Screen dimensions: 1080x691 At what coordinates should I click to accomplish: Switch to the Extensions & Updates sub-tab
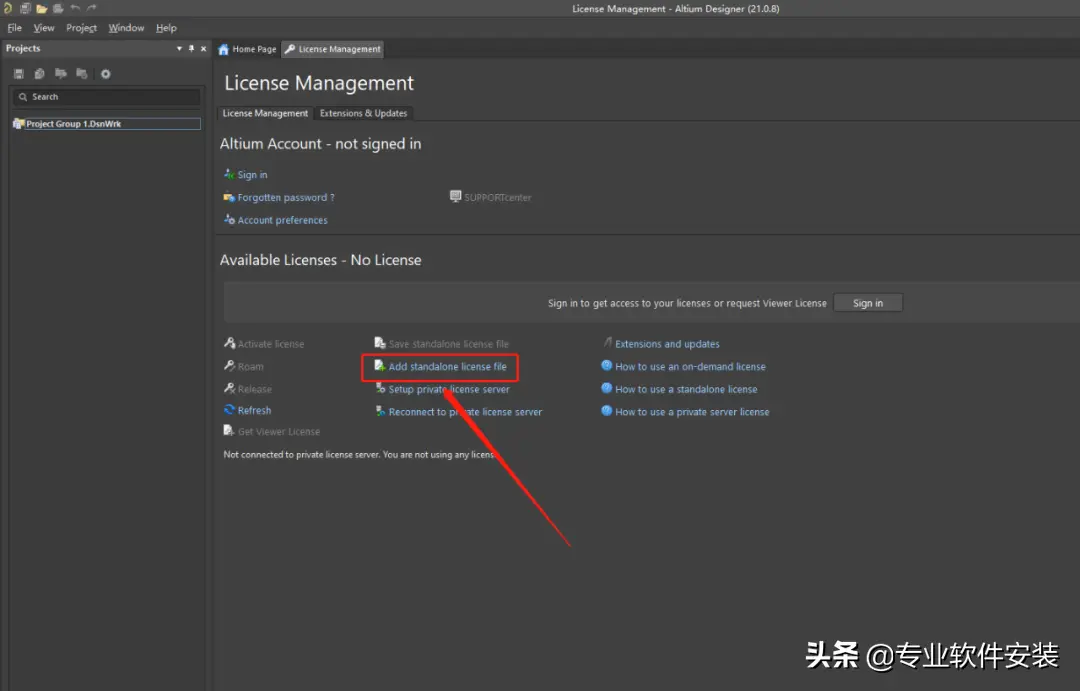(364, 113)
